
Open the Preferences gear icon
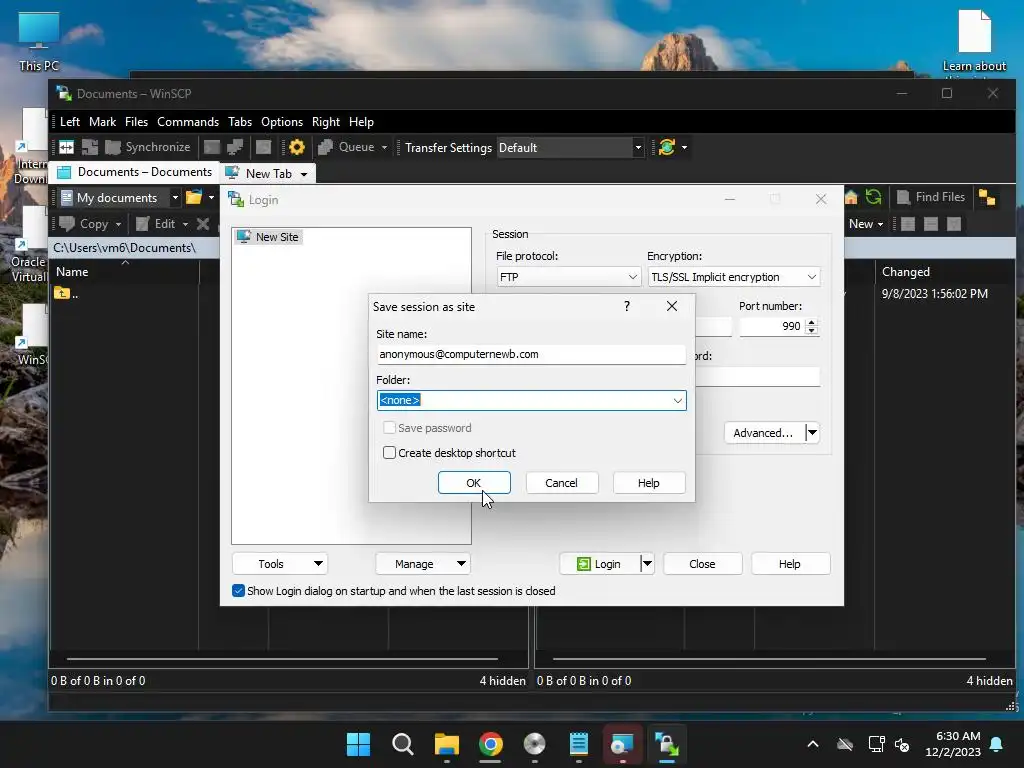[x=296, y=148]
